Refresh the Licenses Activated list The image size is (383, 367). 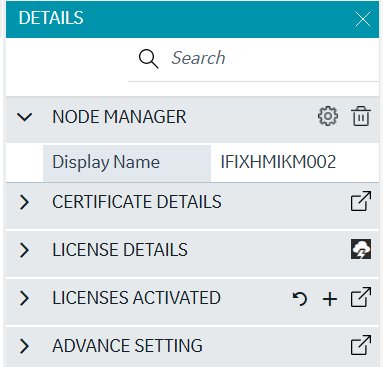(x=300, y=298)
